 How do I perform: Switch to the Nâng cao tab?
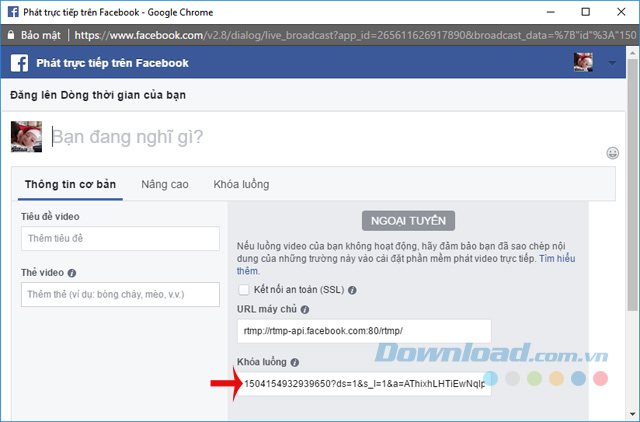[x=165, y=184]
